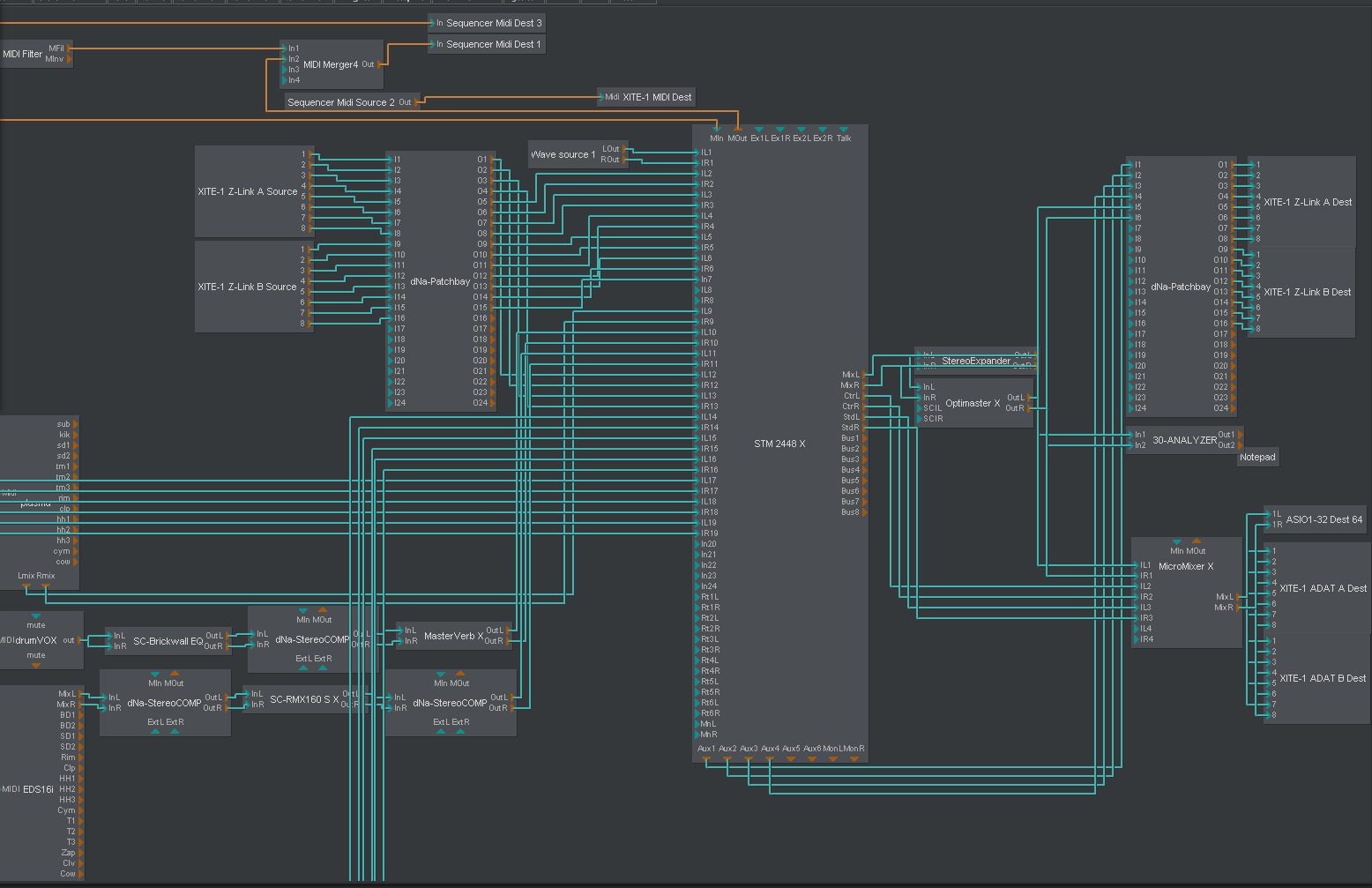Click the In1 port of MIDI Merger4

(283, 49)
